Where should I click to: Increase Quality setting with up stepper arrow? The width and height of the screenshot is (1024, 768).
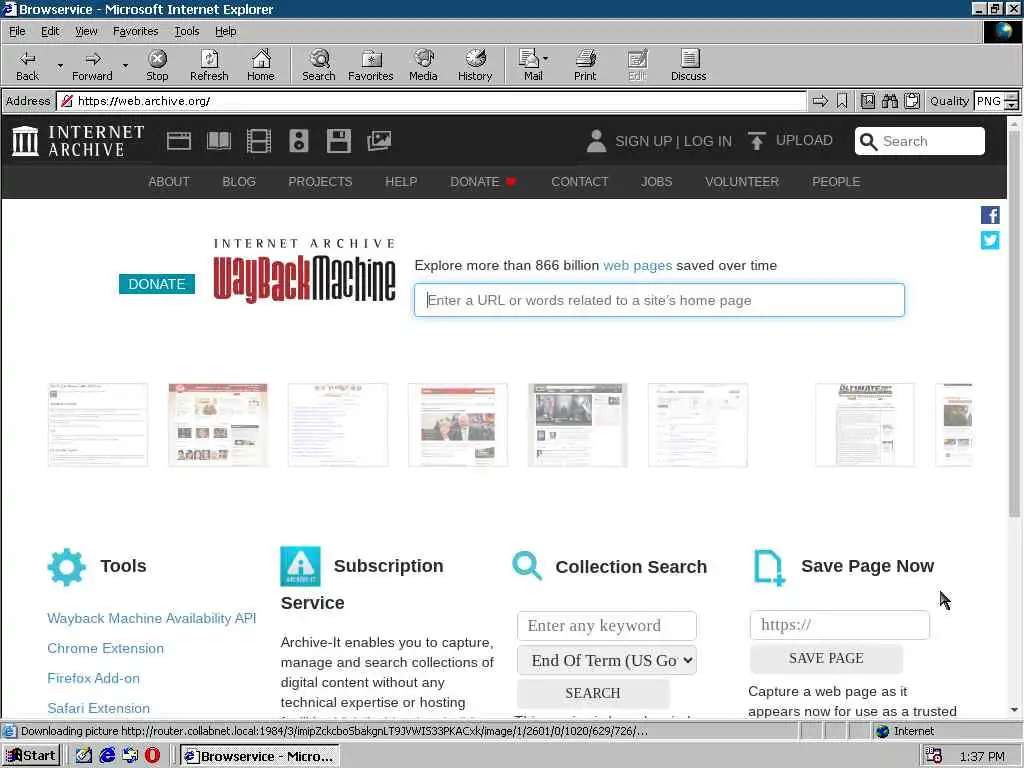[x=1012, y=97]
